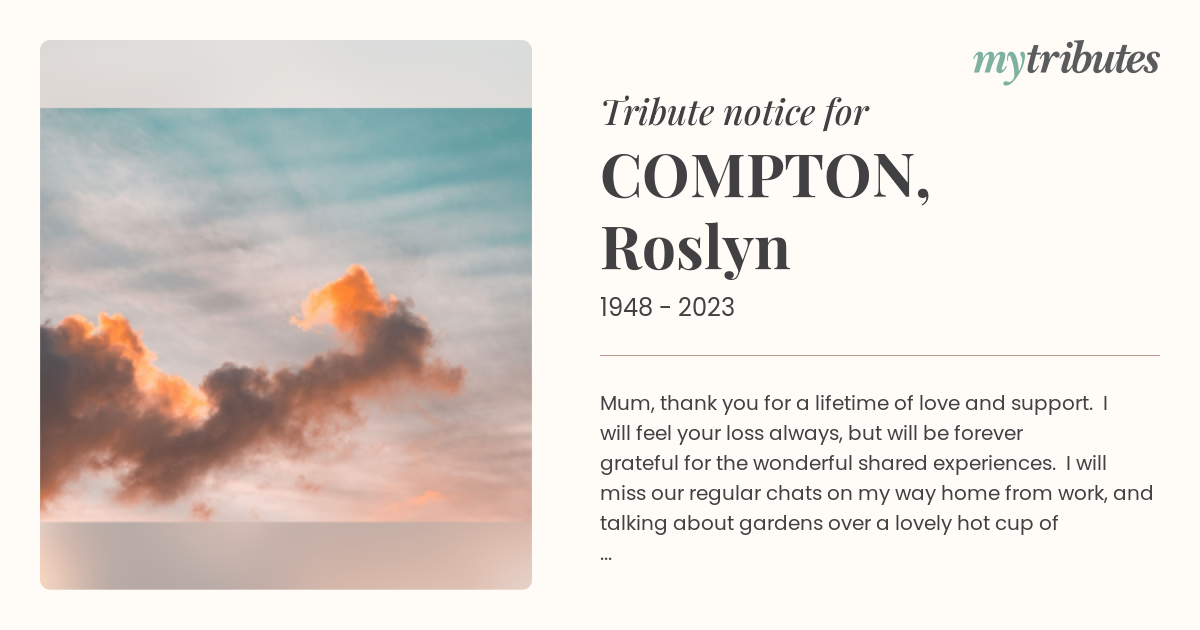Click the mytributes logo
1200x630 pixels.
point(1066,61)
